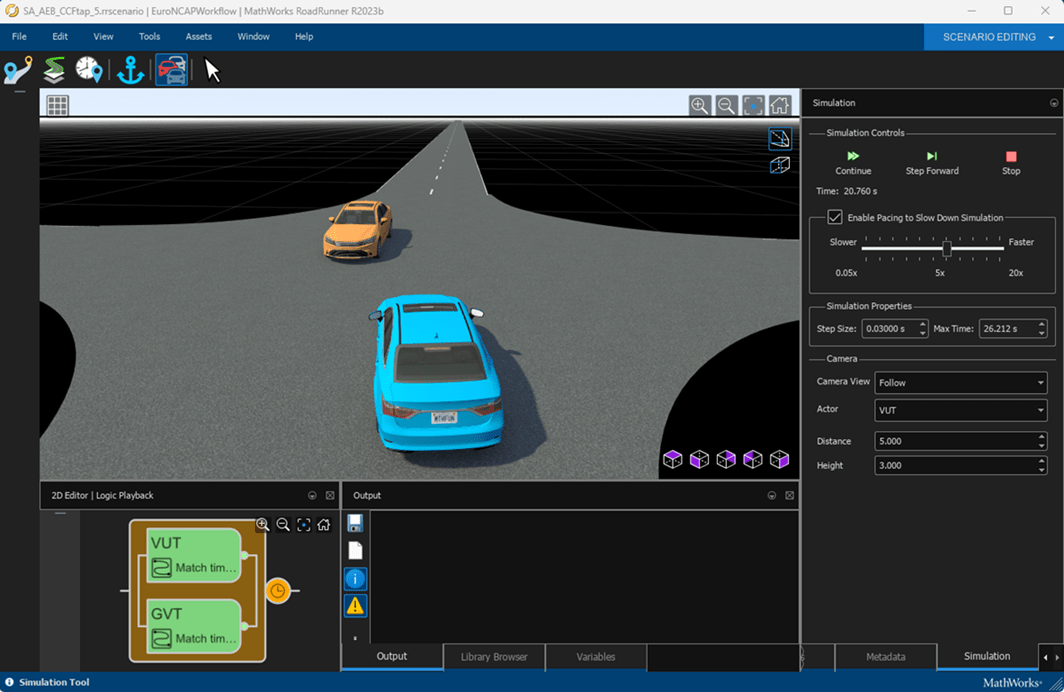Image resolution: width=1064 pixels, height=692 pixels.
Task: Switch to the Library Browser tab
Action: pyautogui.click(x=494, y=657)
